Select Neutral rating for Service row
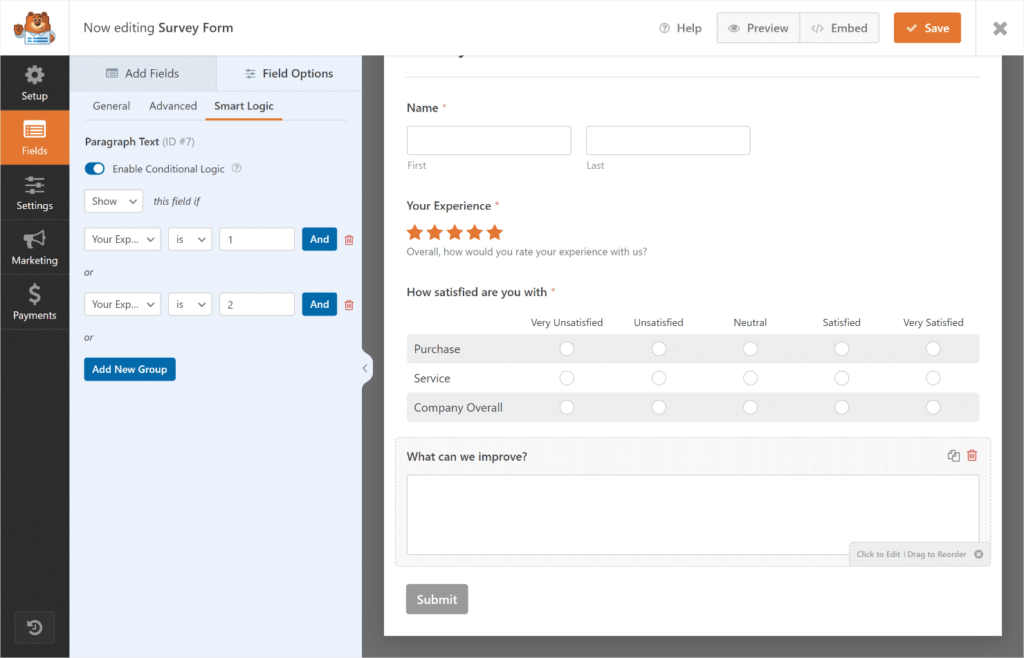Screen dimensions: 1024x658 (750, 378)
